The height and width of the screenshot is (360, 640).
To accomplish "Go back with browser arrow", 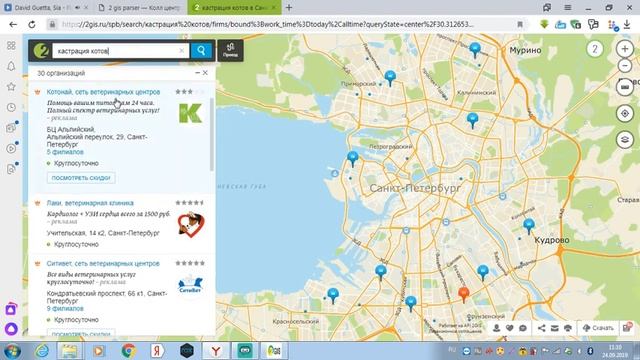I will coord(13,24).
